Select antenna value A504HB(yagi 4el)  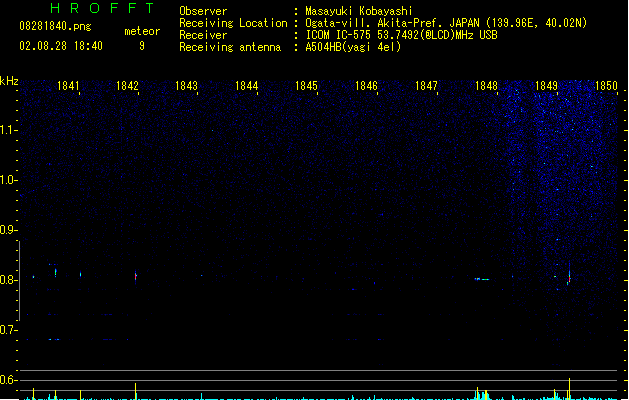point(353,47)
